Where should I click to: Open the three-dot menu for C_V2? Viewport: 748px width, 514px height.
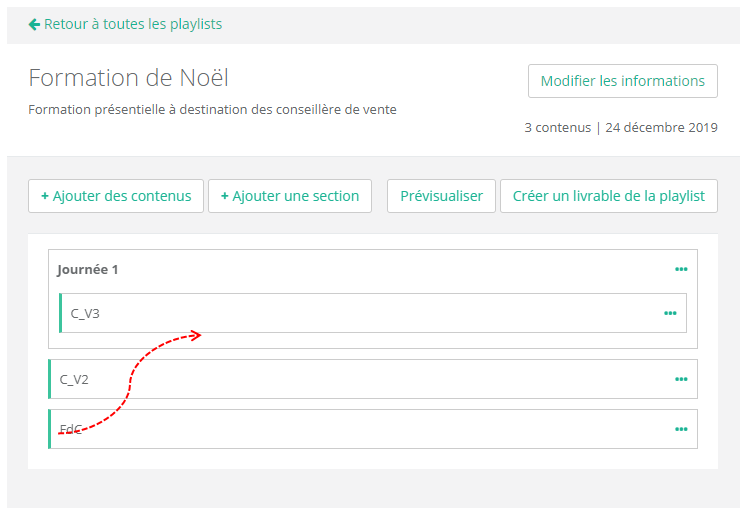point(681,379)
